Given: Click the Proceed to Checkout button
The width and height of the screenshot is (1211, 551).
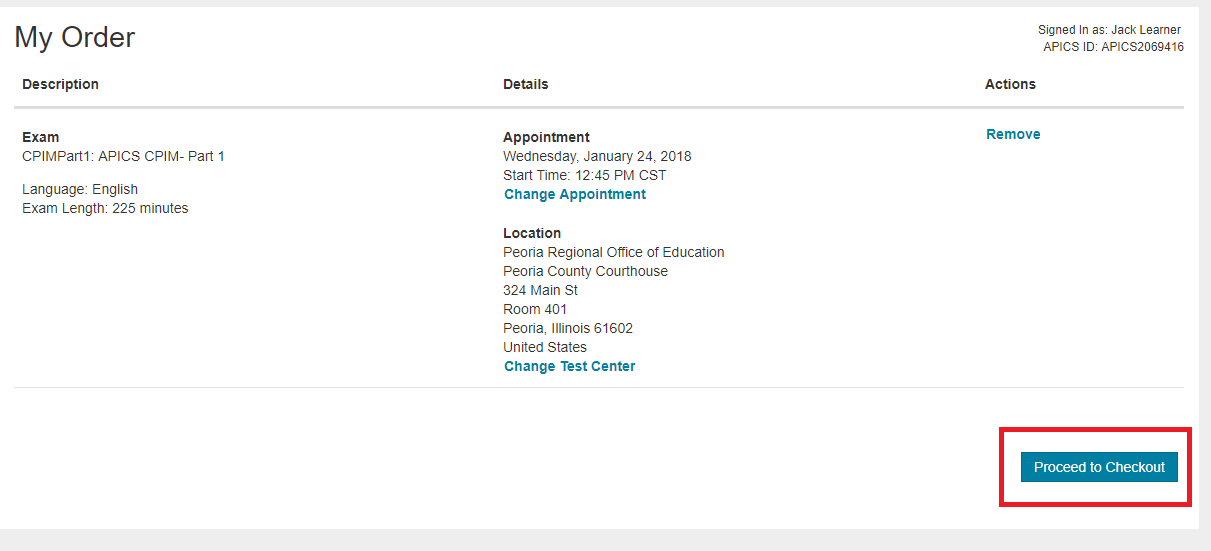Looking at the screenshot, I should pos(1099,467).
